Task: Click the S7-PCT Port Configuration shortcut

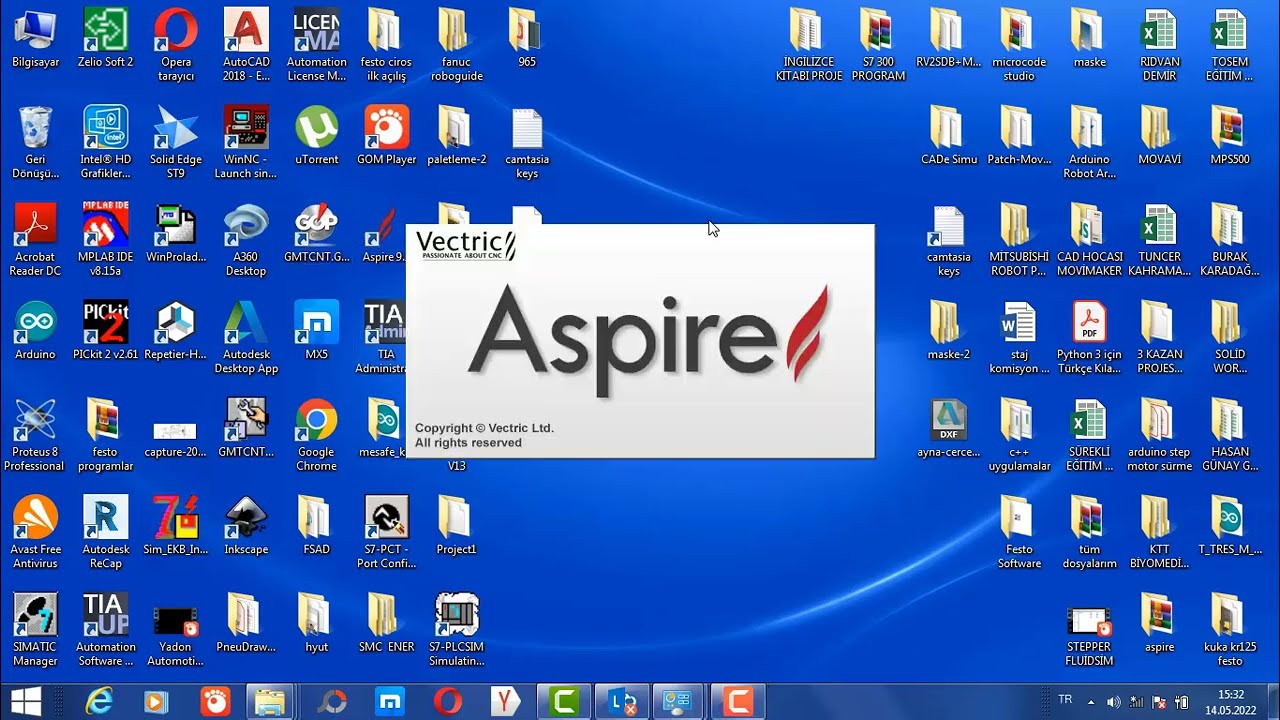Action: tap(387, 534)
